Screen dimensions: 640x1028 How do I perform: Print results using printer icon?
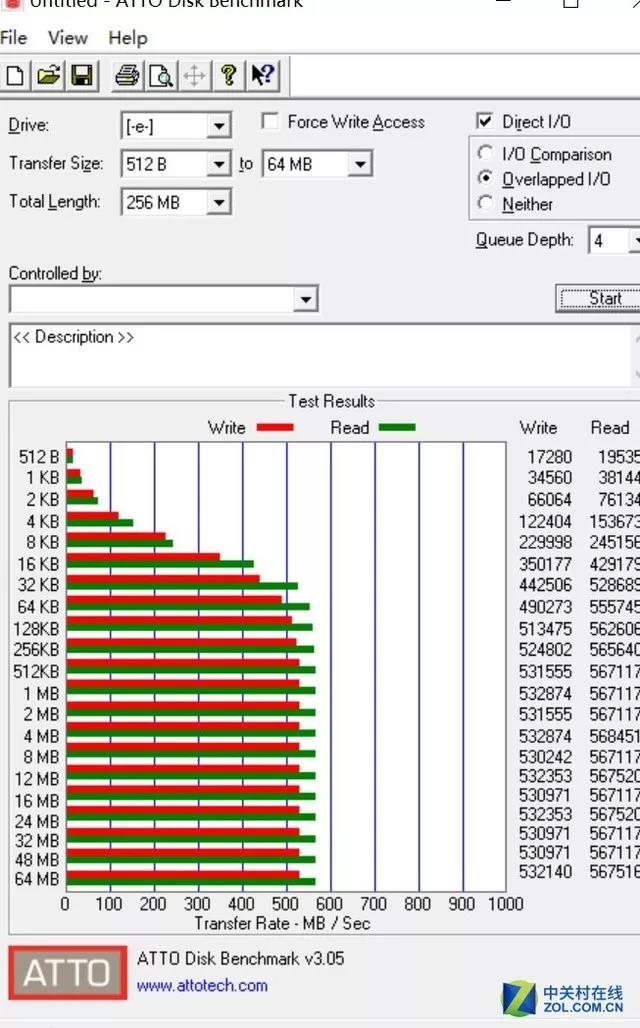point(127,75)
